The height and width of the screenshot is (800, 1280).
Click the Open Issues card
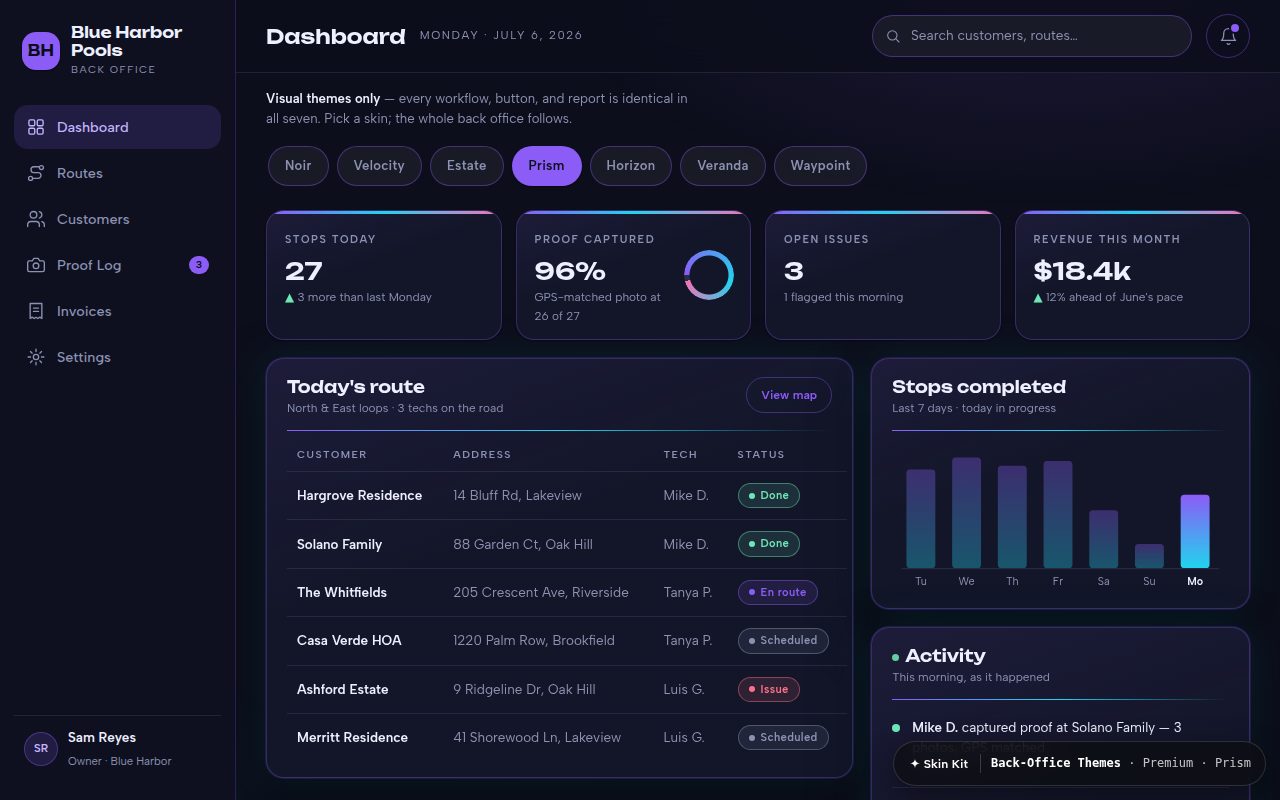coord(883,275)
